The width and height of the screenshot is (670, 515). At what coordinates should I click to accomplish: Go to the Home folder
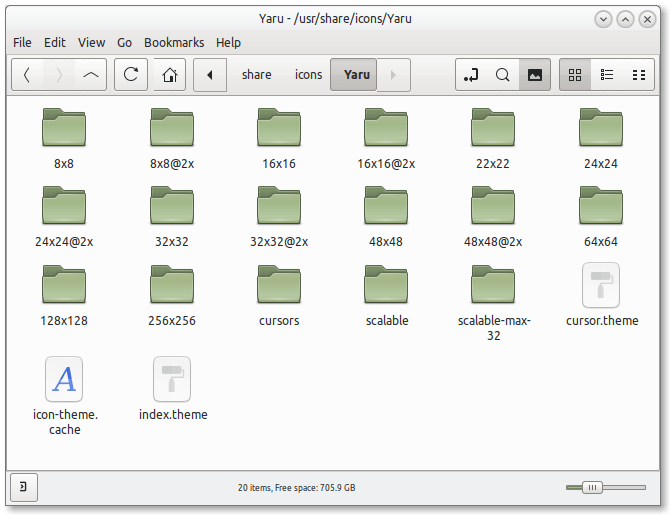170,75
